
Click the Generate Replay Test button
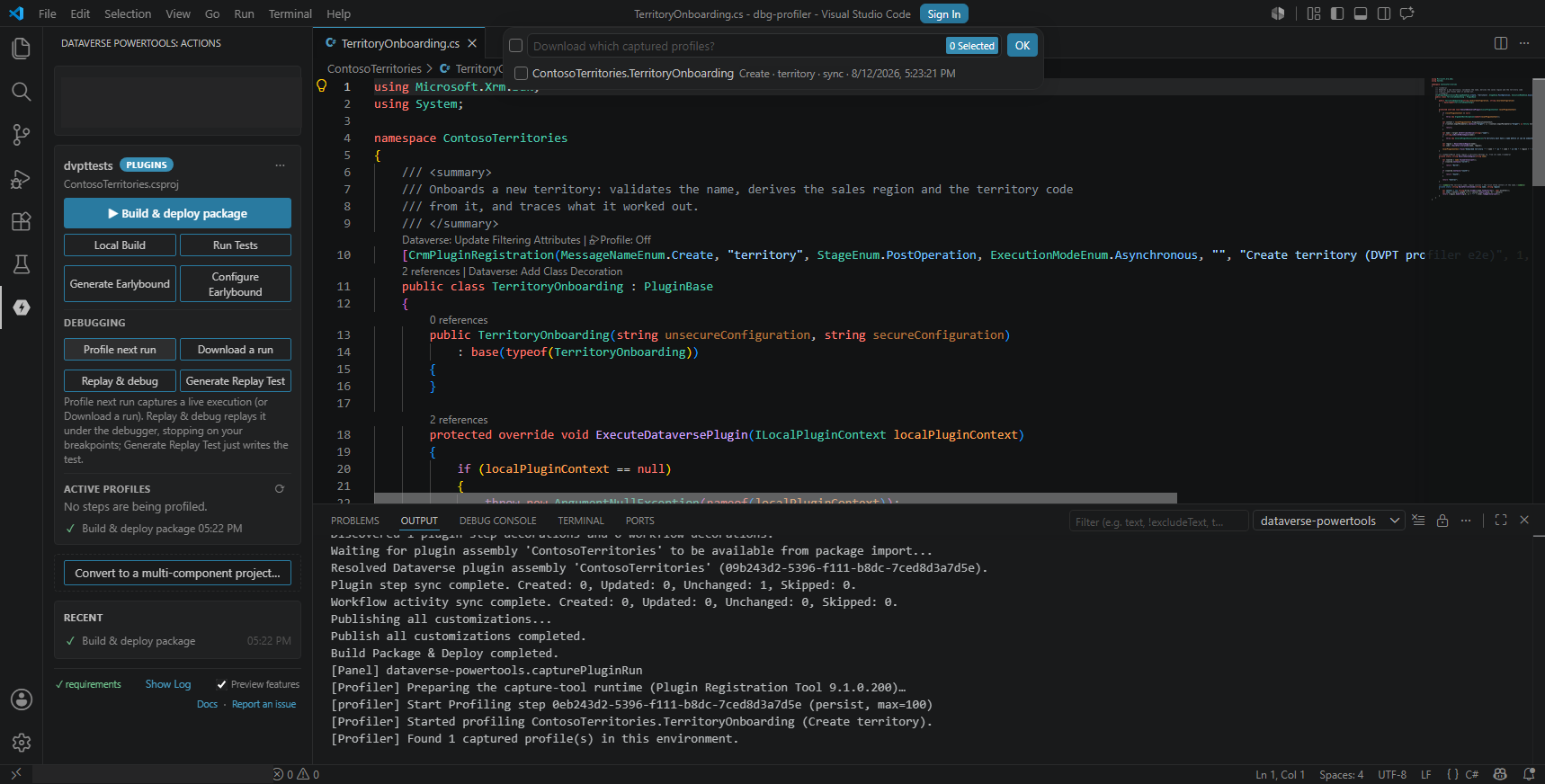pos(236,381)
